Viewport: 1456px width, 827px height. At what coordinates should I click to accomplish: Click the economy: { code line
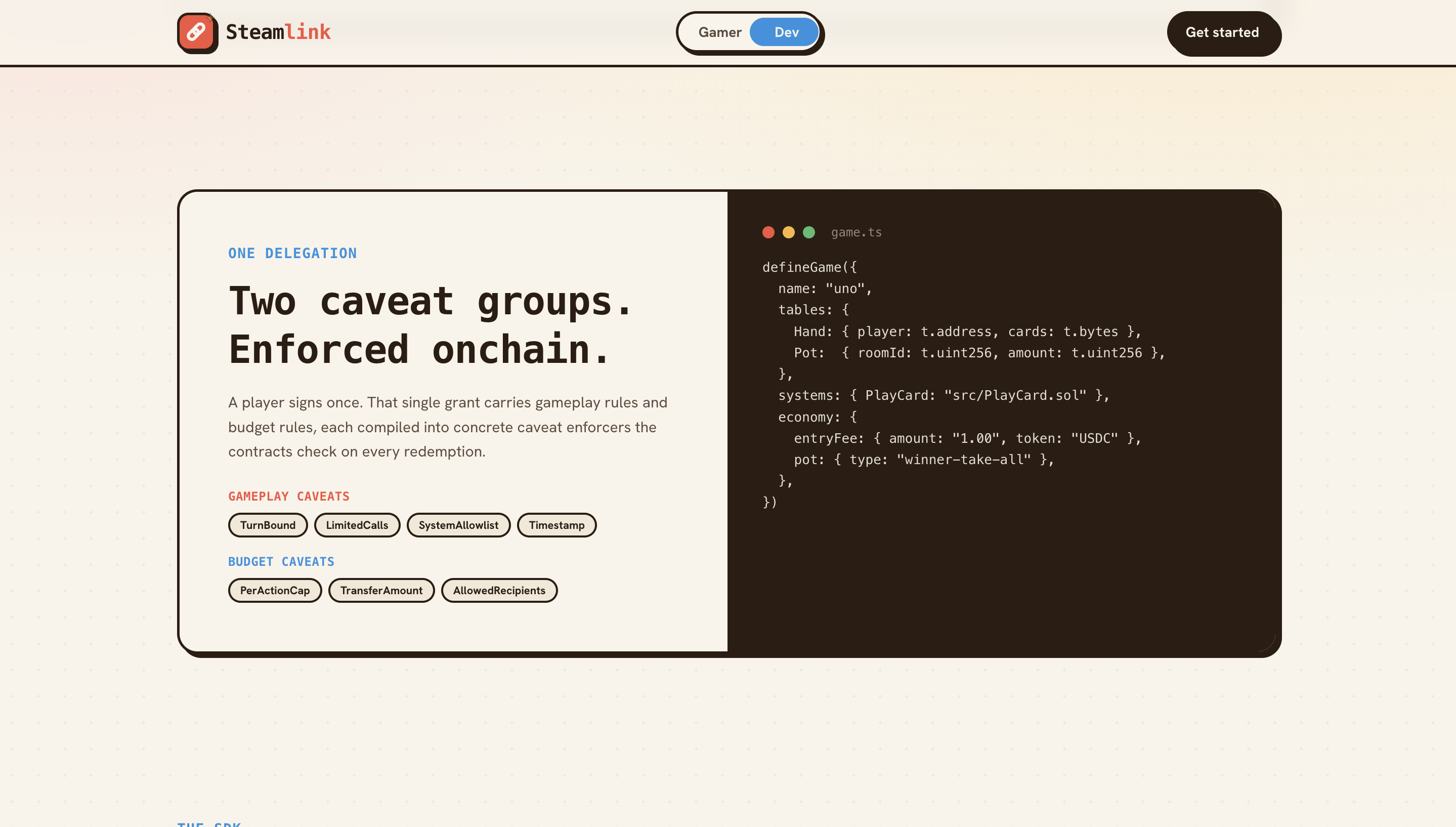click(x=818, y=417)
